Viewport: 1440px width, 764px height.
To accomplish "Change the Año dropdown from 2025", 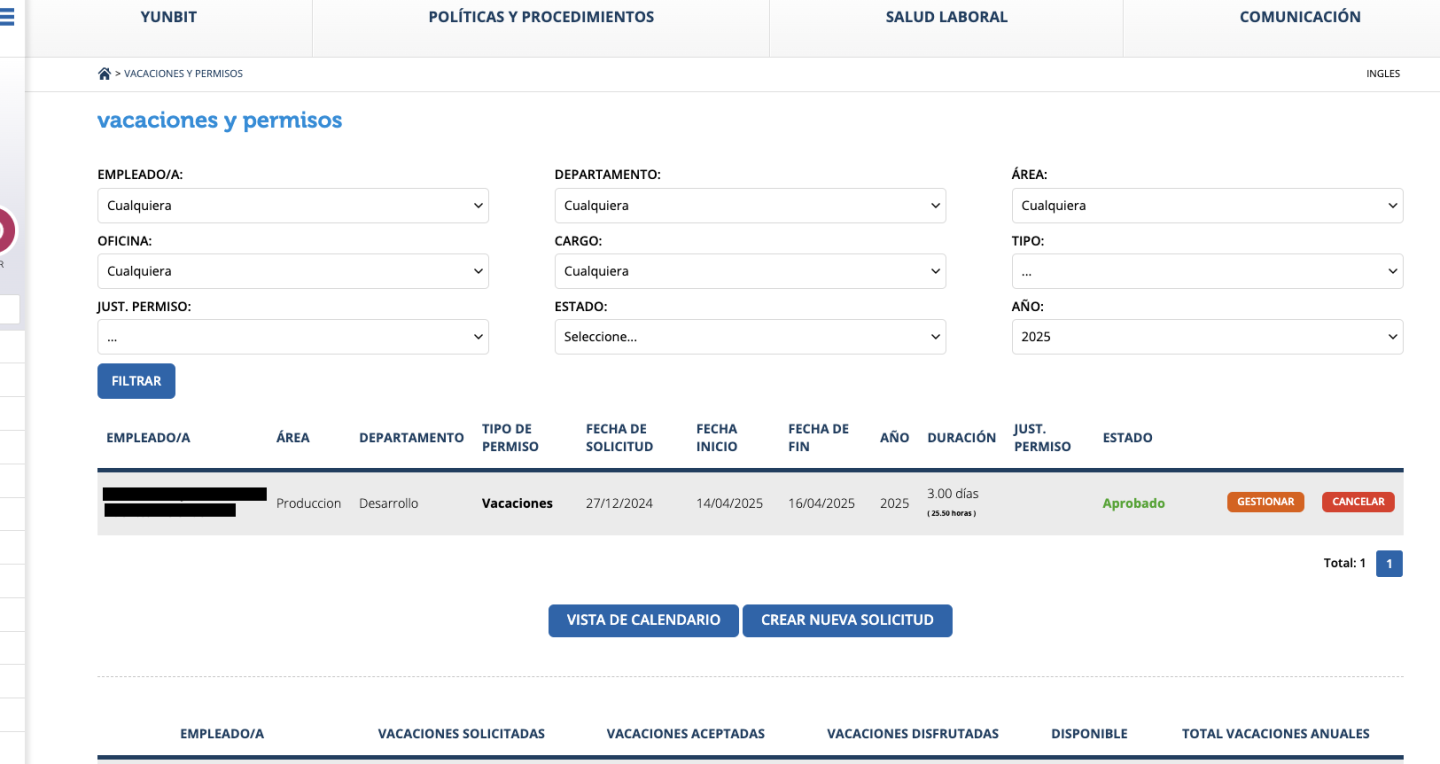I will [1206, 337].
